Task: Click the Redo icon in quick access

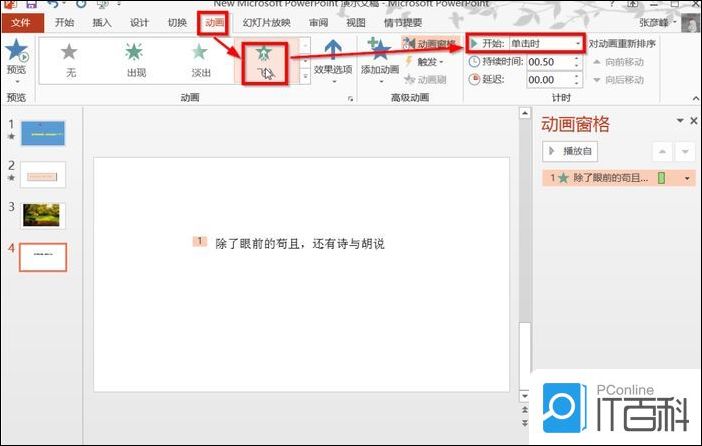Action: (81, 4)
